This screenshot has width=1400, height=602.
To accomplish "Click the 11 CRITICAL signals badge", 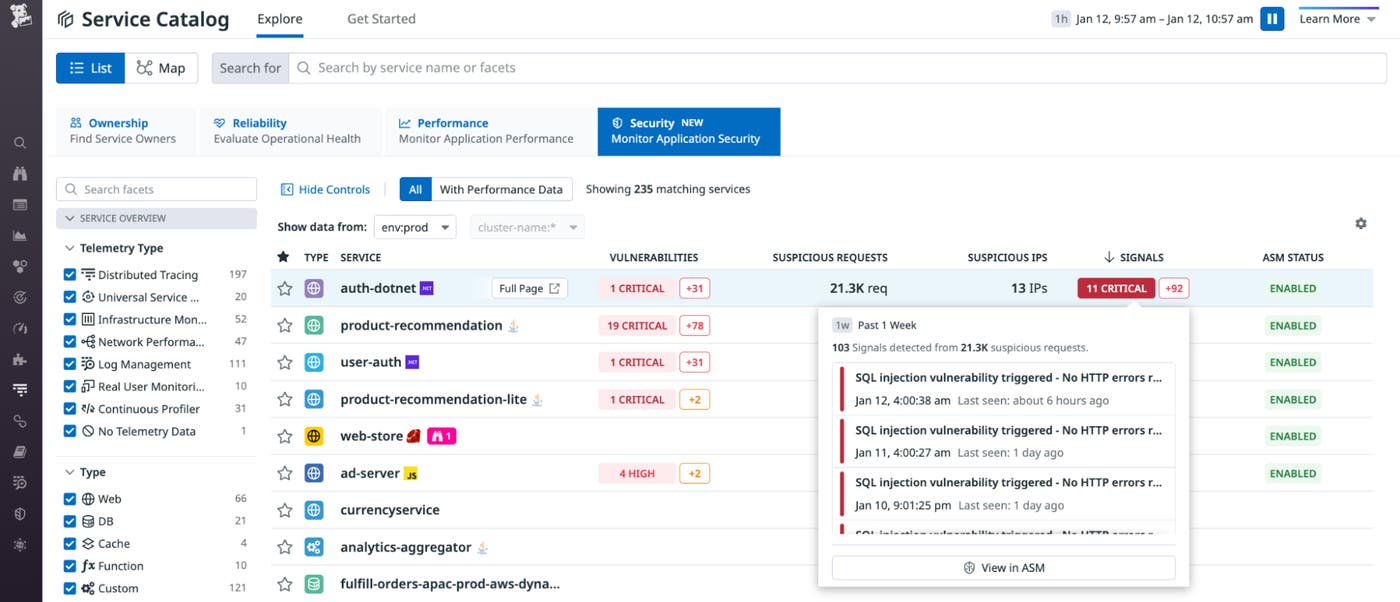I will (x=1116, y=288).
